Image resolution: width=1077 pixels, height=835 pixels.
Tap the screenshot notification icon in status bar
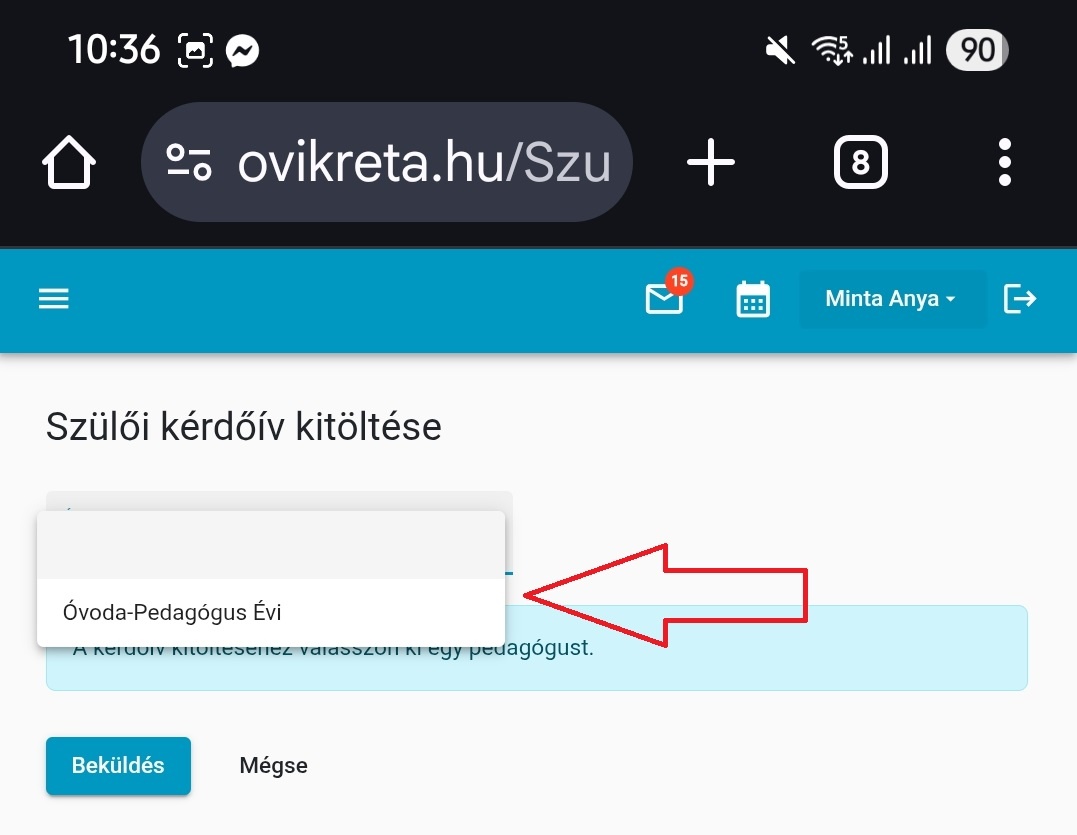coord(195,50)
